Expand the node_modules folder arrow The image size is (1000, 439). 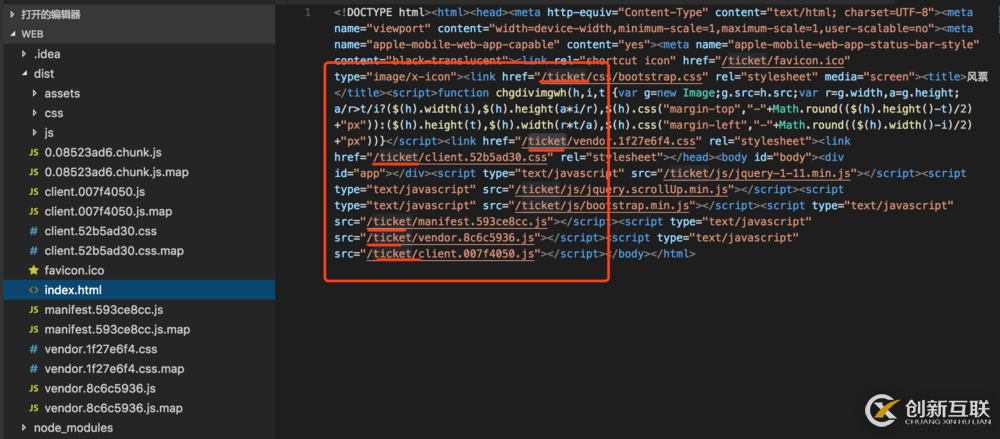(x=24, y=428)
